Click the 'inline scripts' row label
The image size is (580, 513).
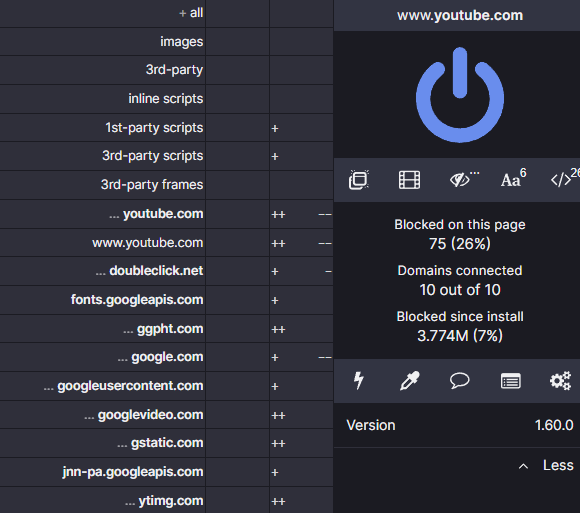[166, 99]
